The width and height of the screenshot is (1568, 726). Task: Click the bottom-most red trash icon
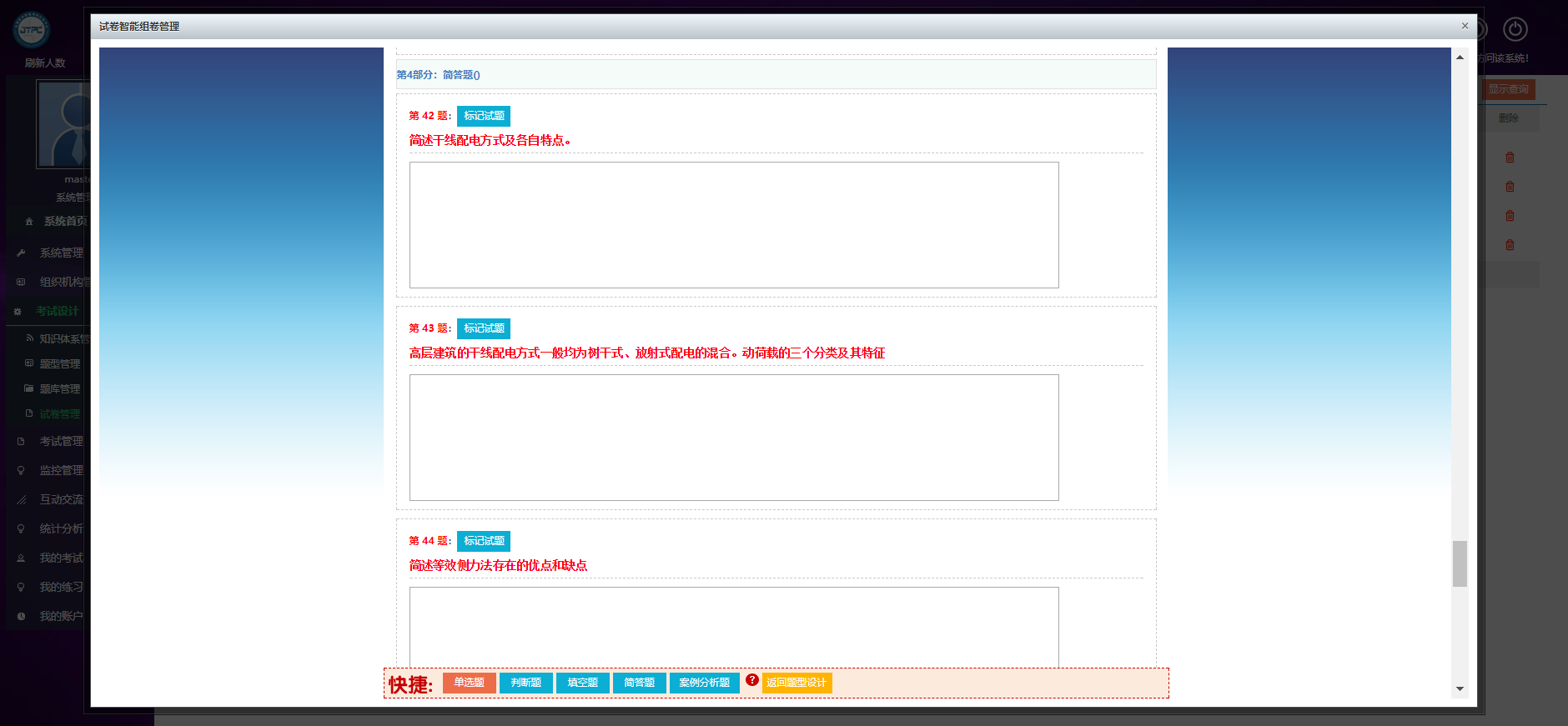[x=1510, y=245]
